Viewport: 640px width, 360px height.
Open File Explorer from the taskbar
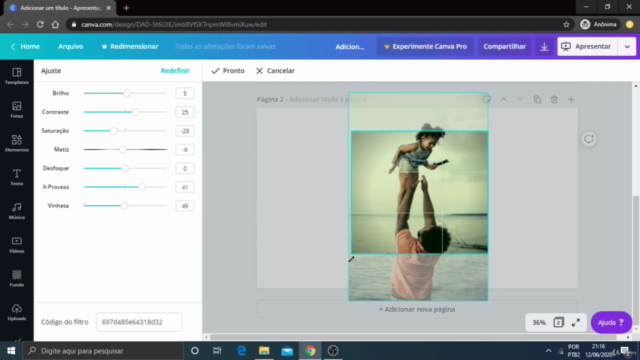tap(264, 351)
